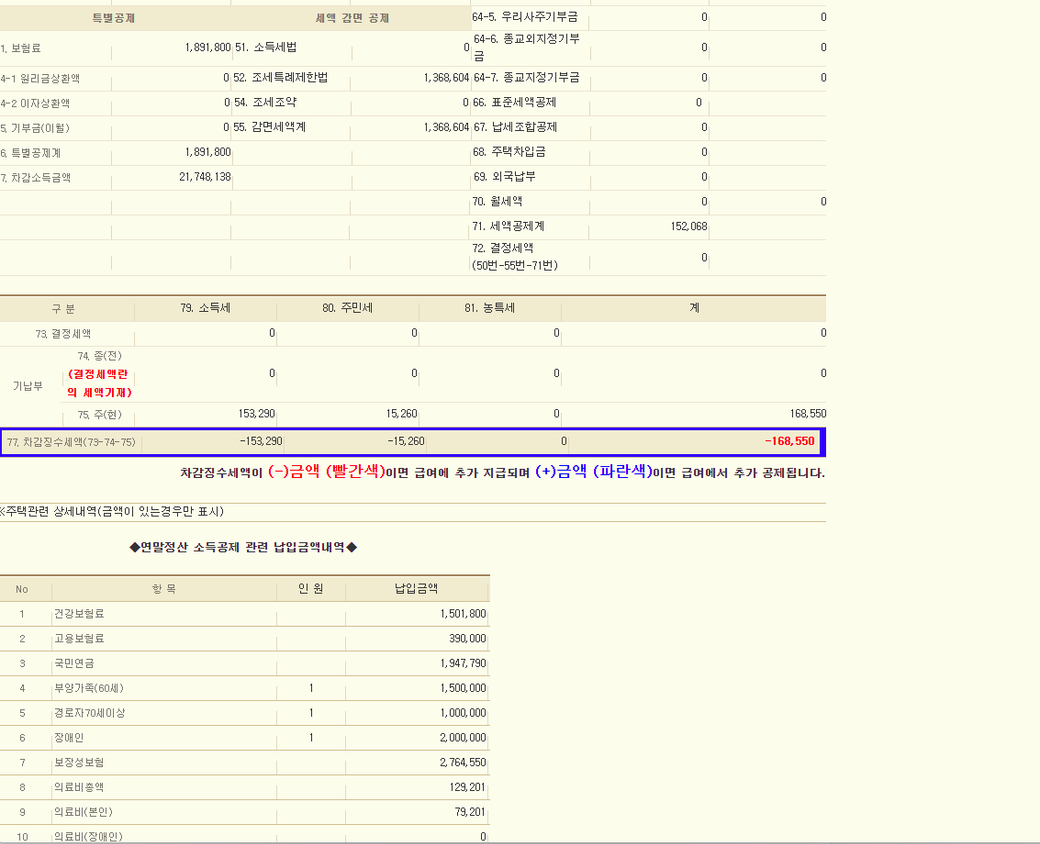Select the 세액 감면 공제 header
Image resolution: width=1040 pixels, height=844 pixels.
352,18
